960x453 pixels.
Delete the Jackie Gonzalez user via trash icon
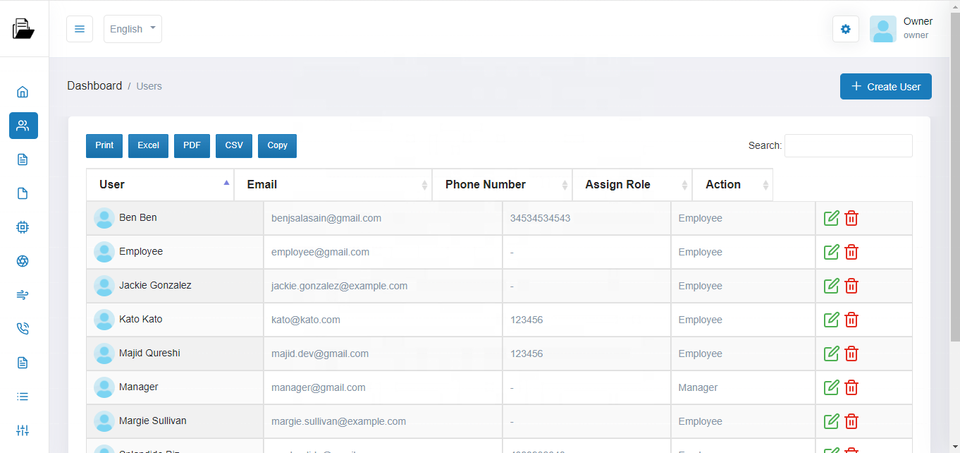[852, 286]
